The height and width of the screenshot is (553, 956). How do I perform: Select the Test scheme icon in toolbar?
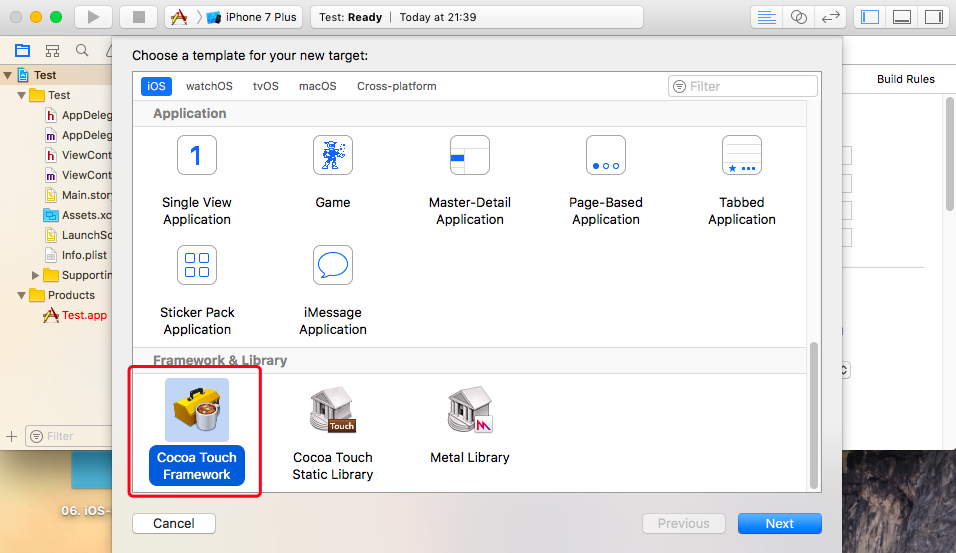pos(179,17)
